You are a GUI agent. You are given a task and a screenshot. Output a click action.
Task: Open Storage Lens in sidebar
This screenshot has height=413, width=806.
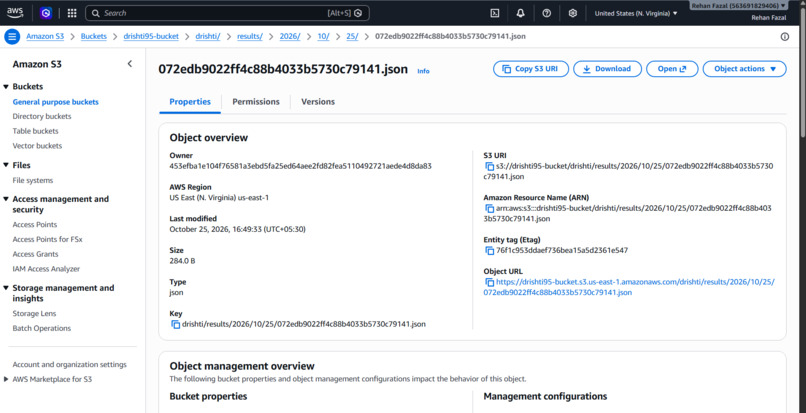pyautogui.click(x=34, y=314)
